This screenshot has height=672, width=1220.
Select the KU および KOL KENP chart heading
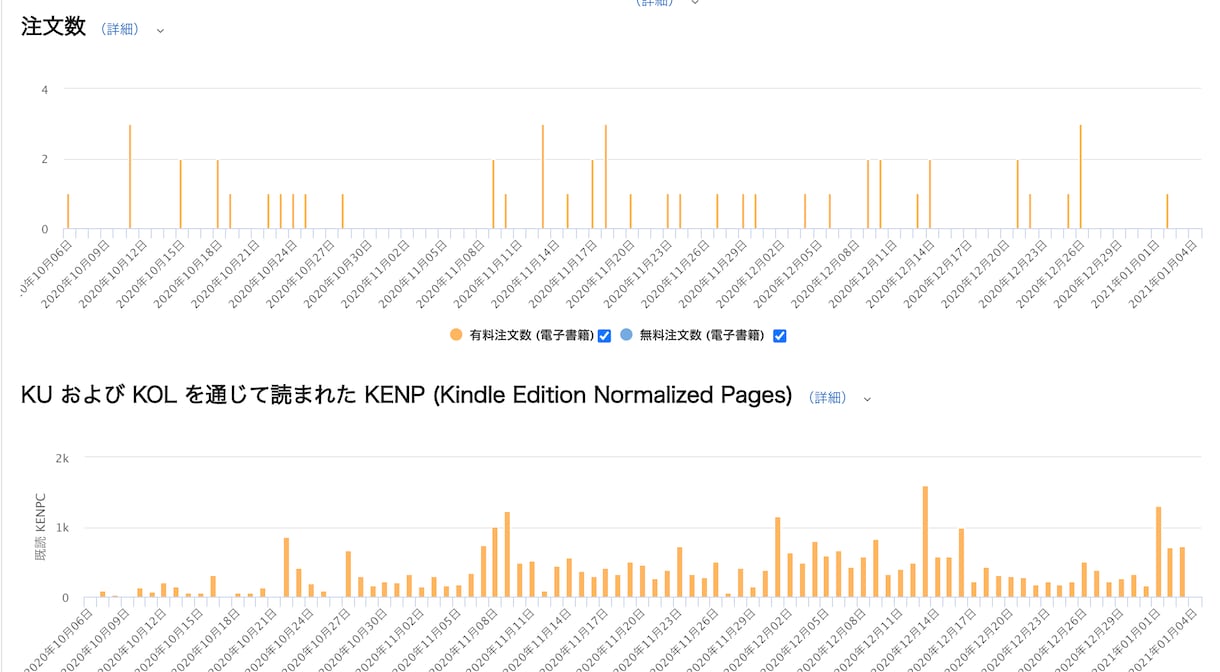pos(406,395)
